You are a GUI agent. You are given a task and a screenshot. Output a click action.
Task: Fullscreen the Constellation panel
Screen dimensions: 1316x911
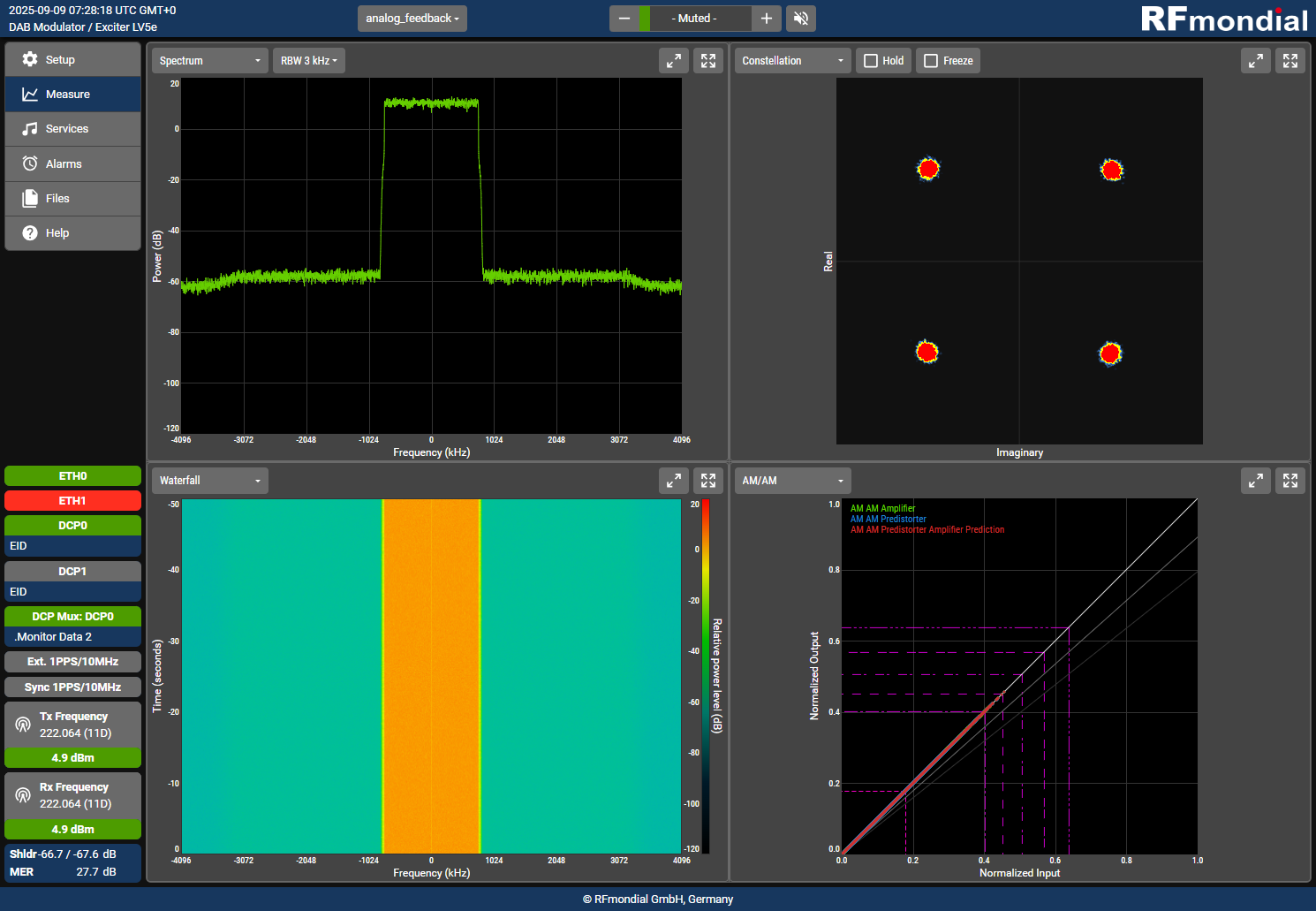tap(1290, 60)
